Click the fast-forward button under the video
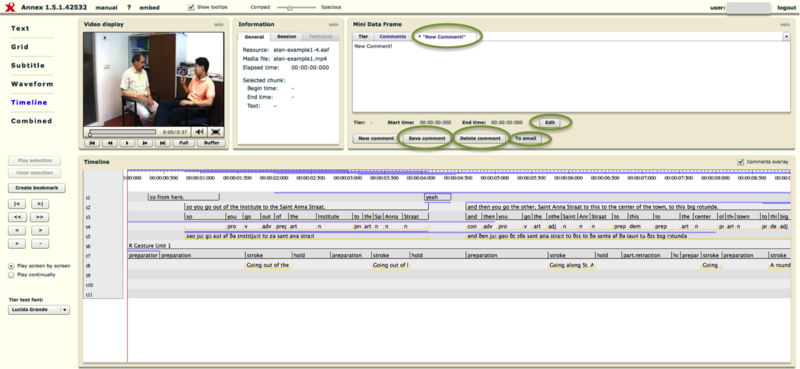The image size is (800, 369). click(x=144, y=143)
